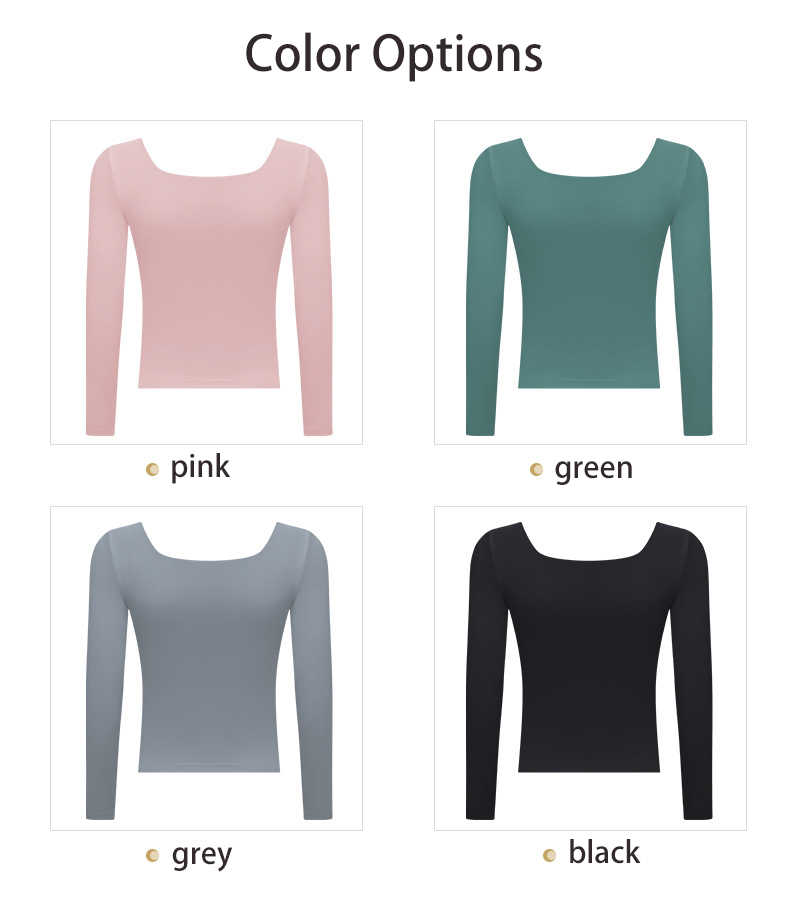The height and width of the screenshot is (907, 790).
Task: Click the green color label
Action: 593,469
